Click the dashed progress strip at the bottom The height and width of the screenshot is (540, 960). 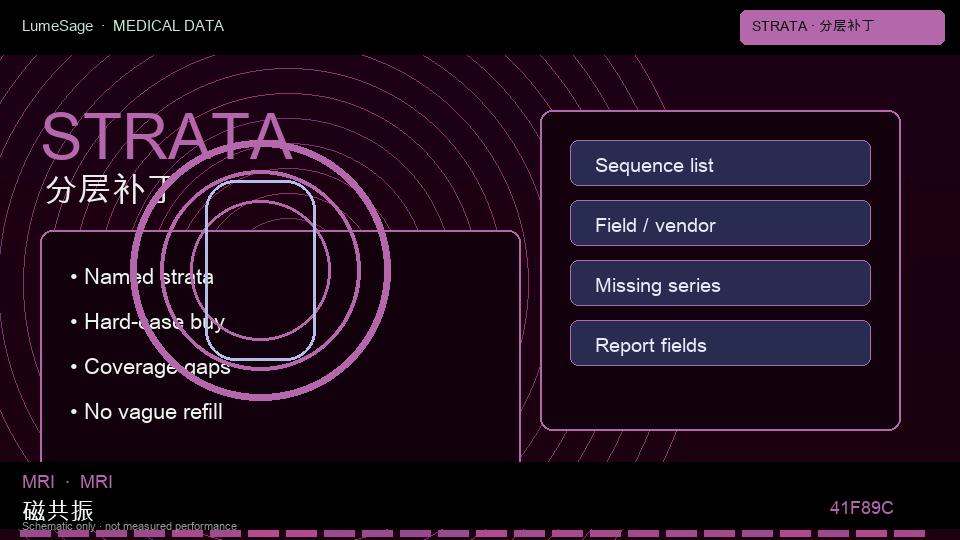click(x=472, y=534)
